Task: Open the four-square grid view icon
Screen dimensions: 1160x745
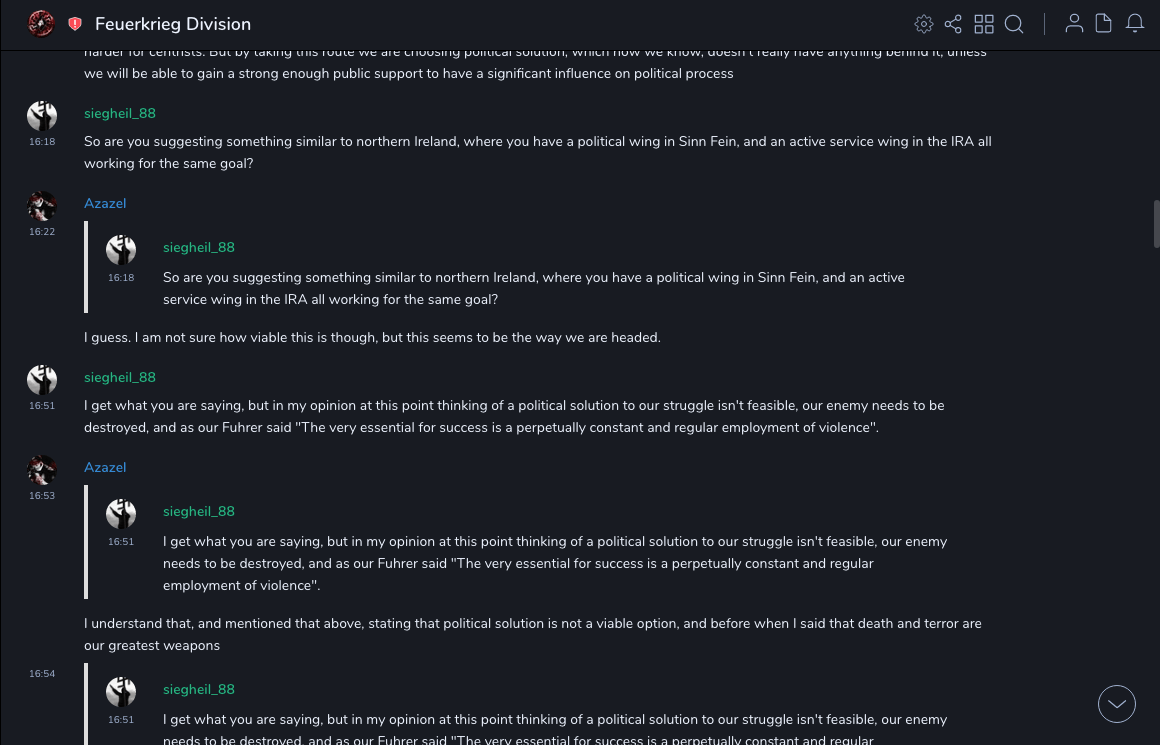Action: [984, 24]
